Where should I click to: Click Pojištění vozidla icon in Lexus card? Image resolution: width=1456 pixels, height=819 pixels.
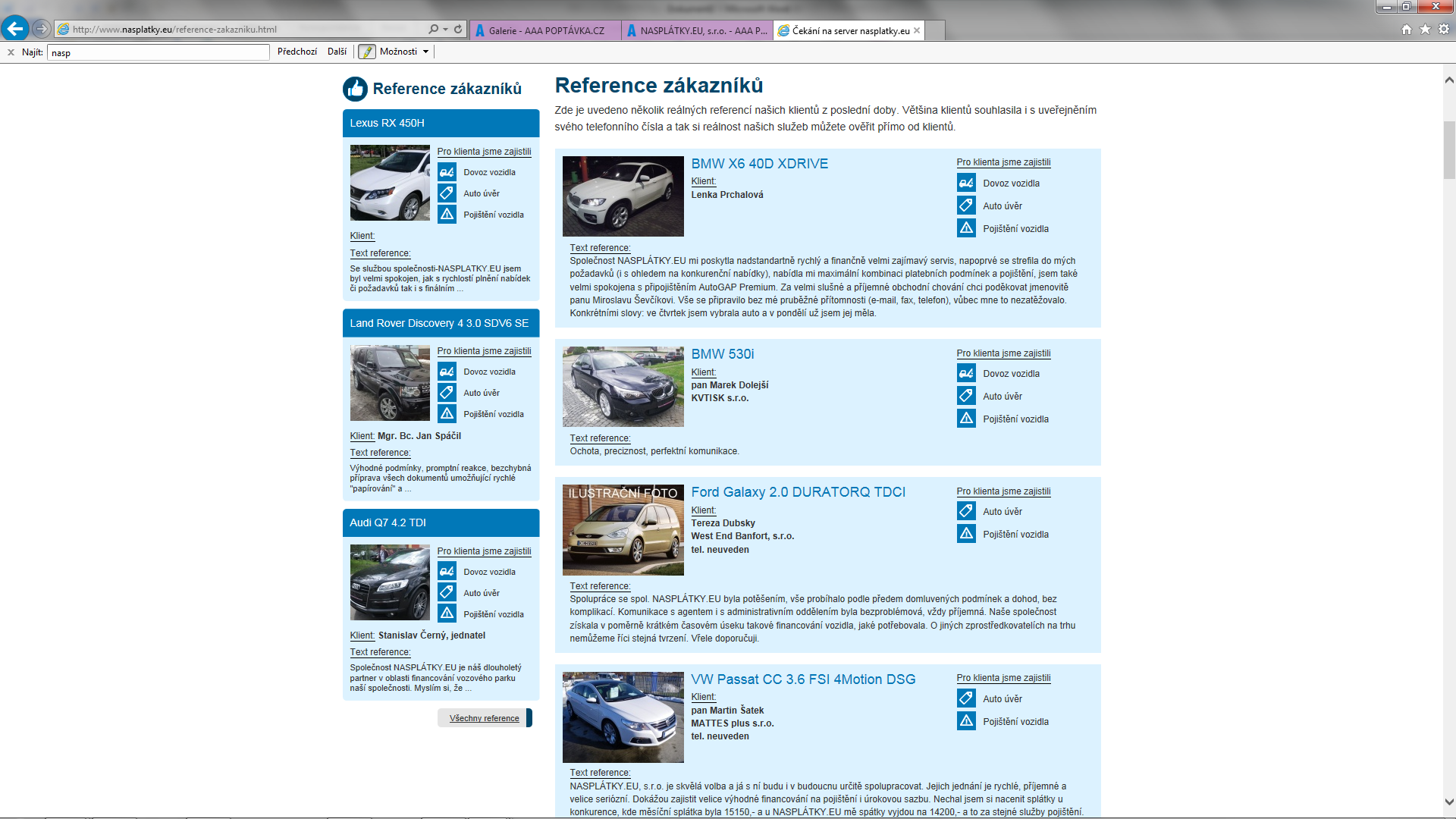(447, 215)
